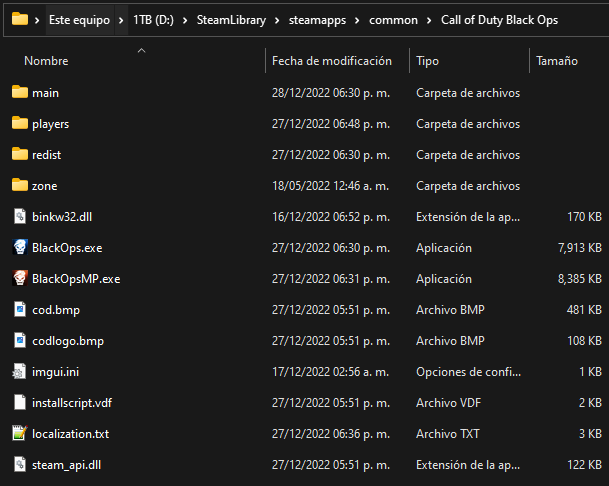Select the BlackOpsMP.exe file name

[76, 279]
